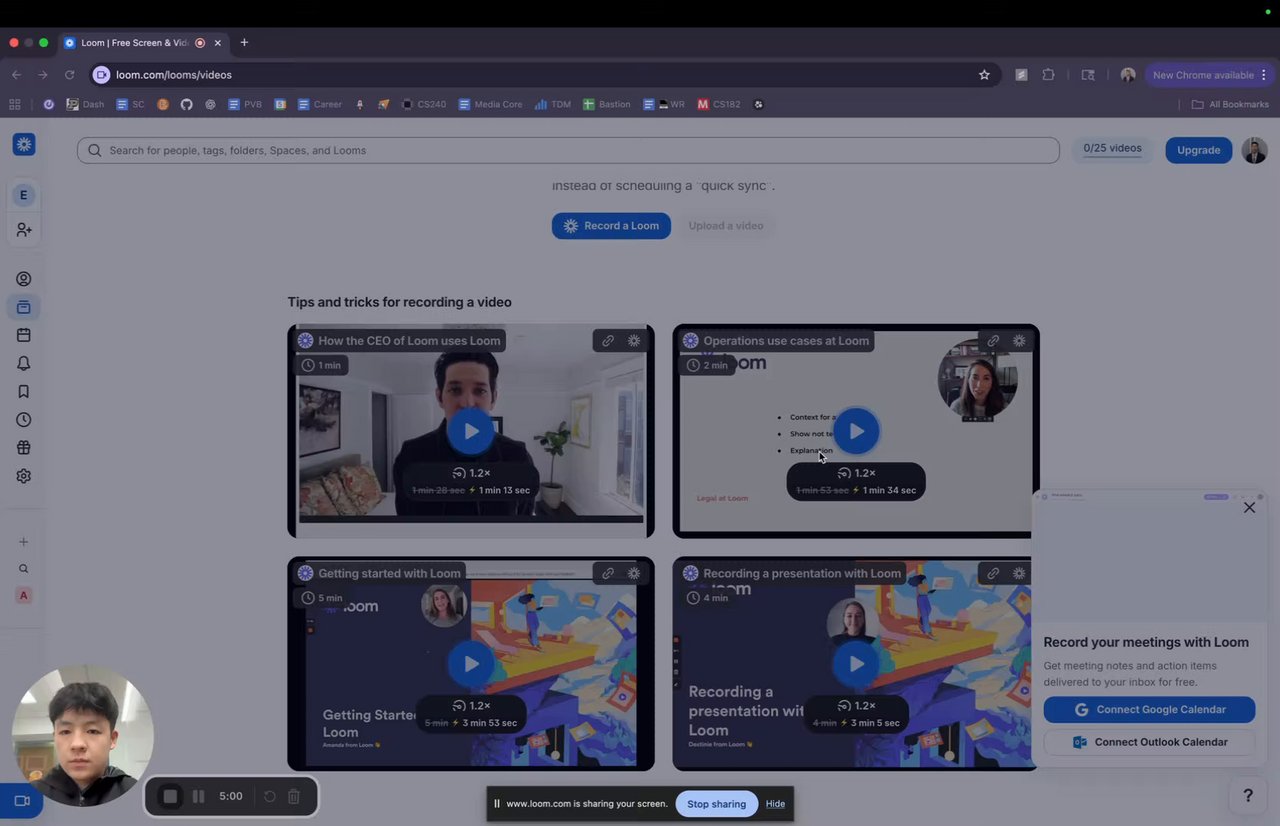Viewport: 1280px width, 826px height.
Task: Click Loom AI icon on Recording a presentation card
Action: point(1019,573)
